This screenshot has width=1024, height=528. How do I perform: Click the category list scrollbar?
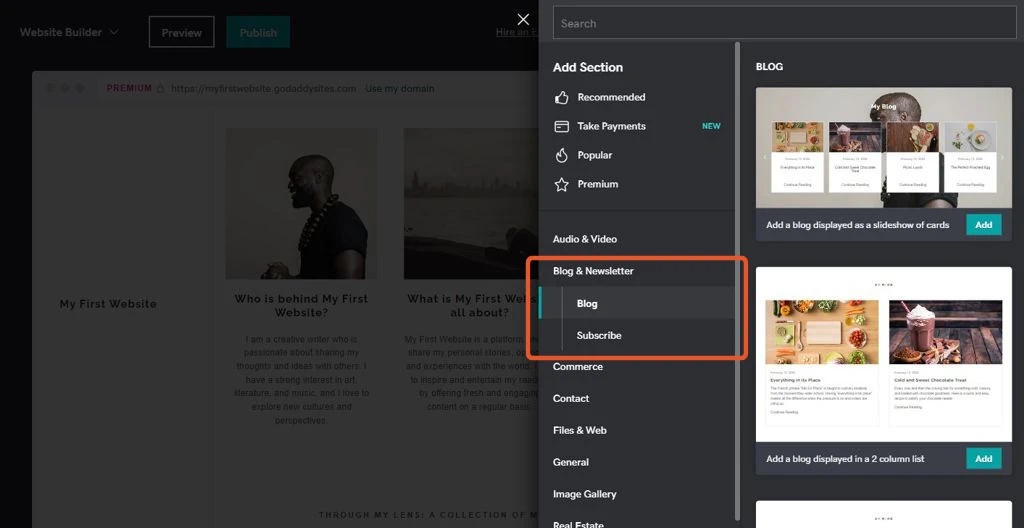point(738,281)
